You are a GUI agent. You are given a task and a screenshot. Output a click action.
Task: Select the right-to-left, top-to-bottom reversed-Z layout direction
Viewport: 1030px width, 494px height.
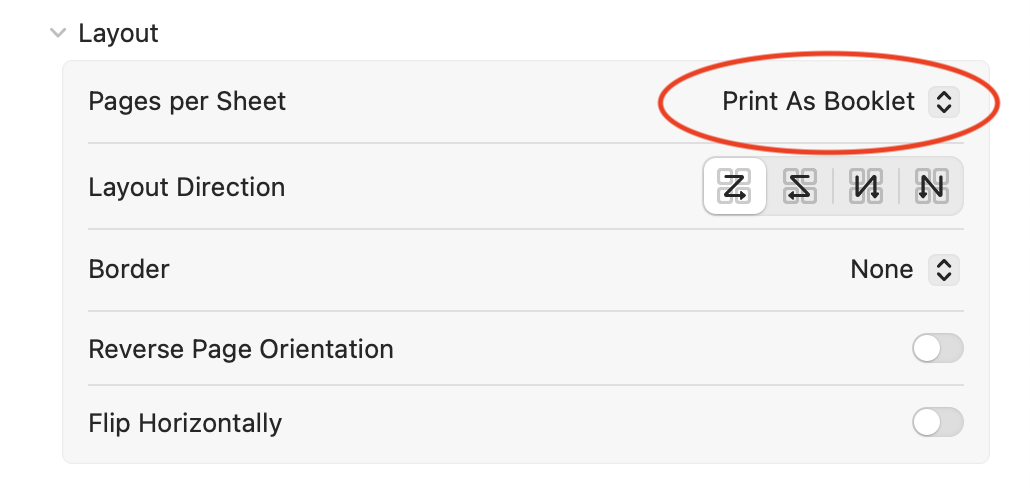(x=799, y=187)
